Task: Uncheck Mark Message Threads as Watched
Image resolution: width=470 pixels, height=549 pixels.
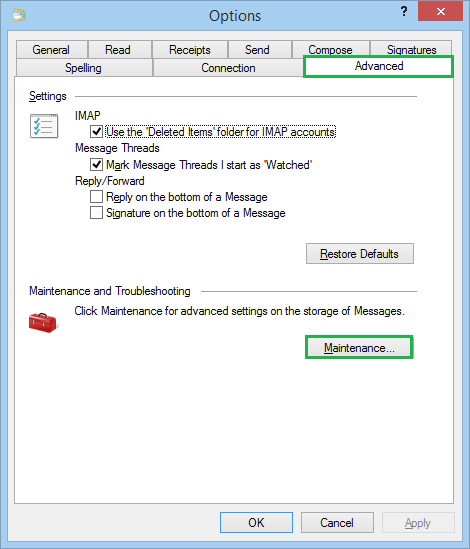Action: (x=96, y=165)
